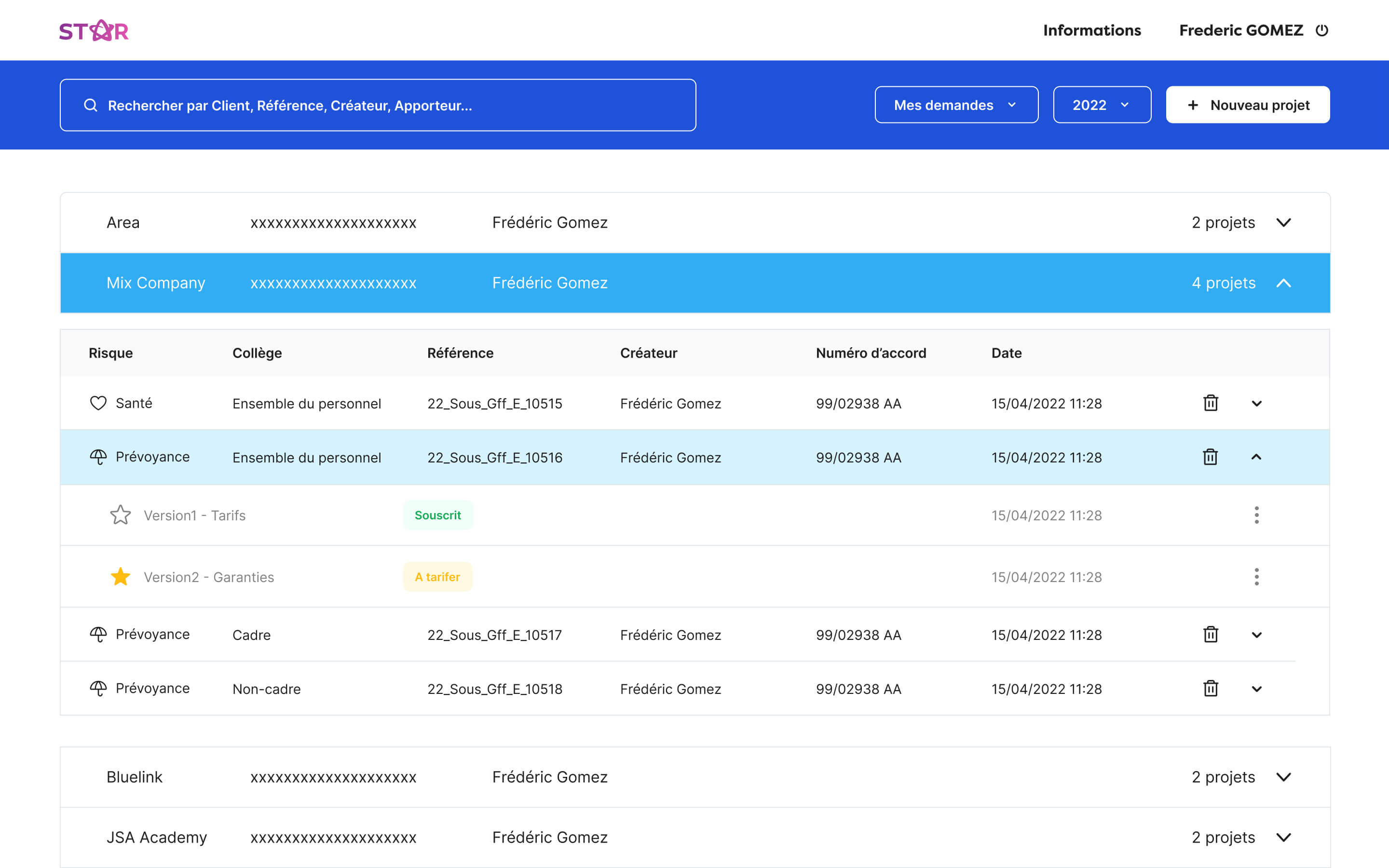This screenshot has width=1389, height=868.
Task: Click the Bluelink client name
Action: click(134, 777)
